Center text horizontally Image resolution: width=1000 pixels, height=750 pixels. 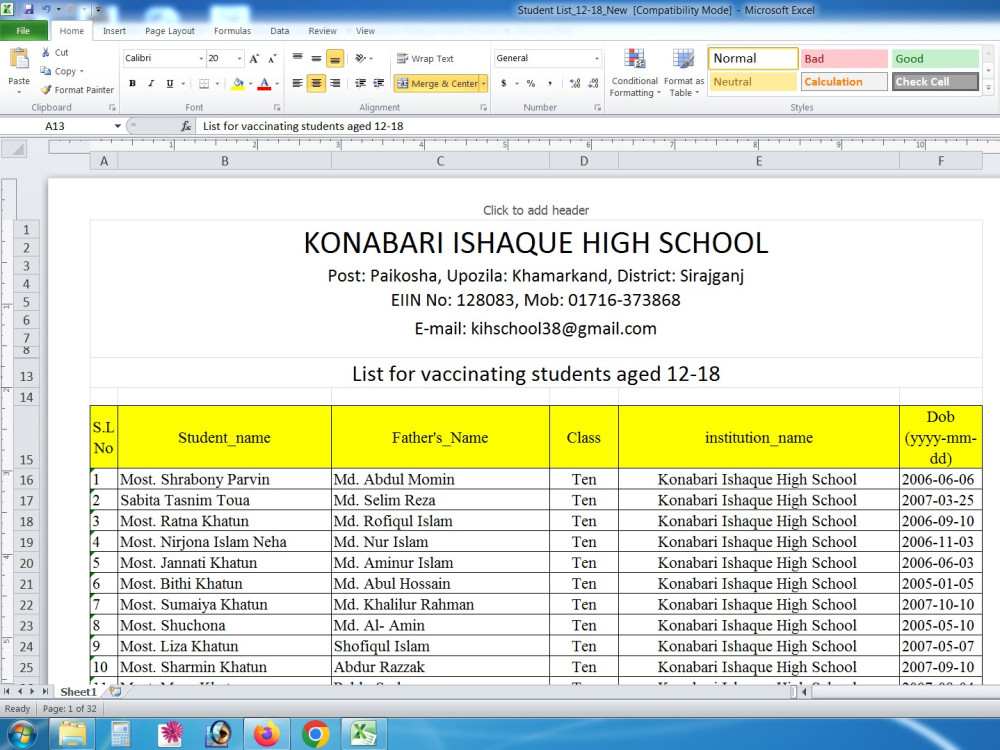(316, 83)
